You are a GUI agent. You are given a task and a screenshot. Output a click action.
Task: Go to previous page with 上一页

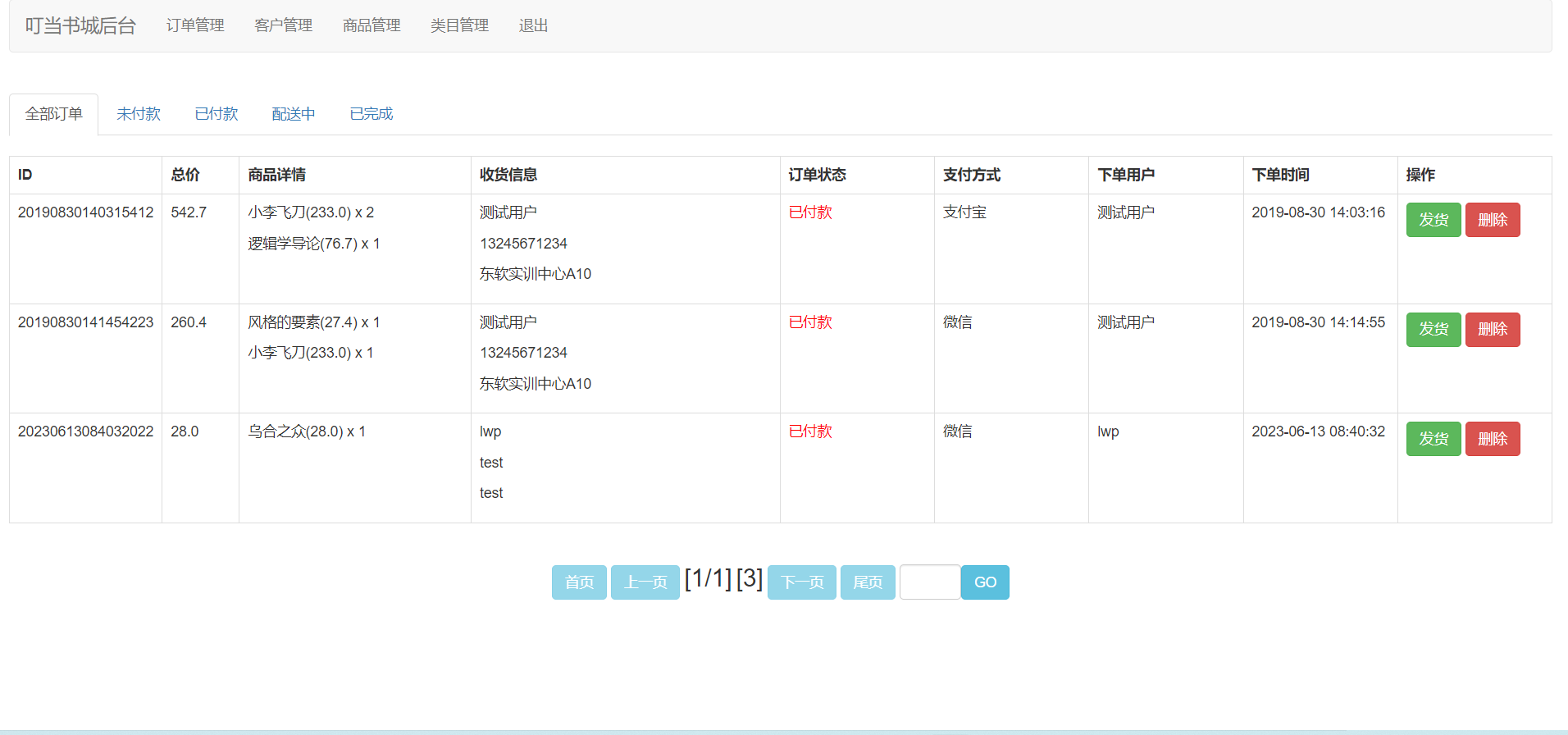tap(645, 582)
